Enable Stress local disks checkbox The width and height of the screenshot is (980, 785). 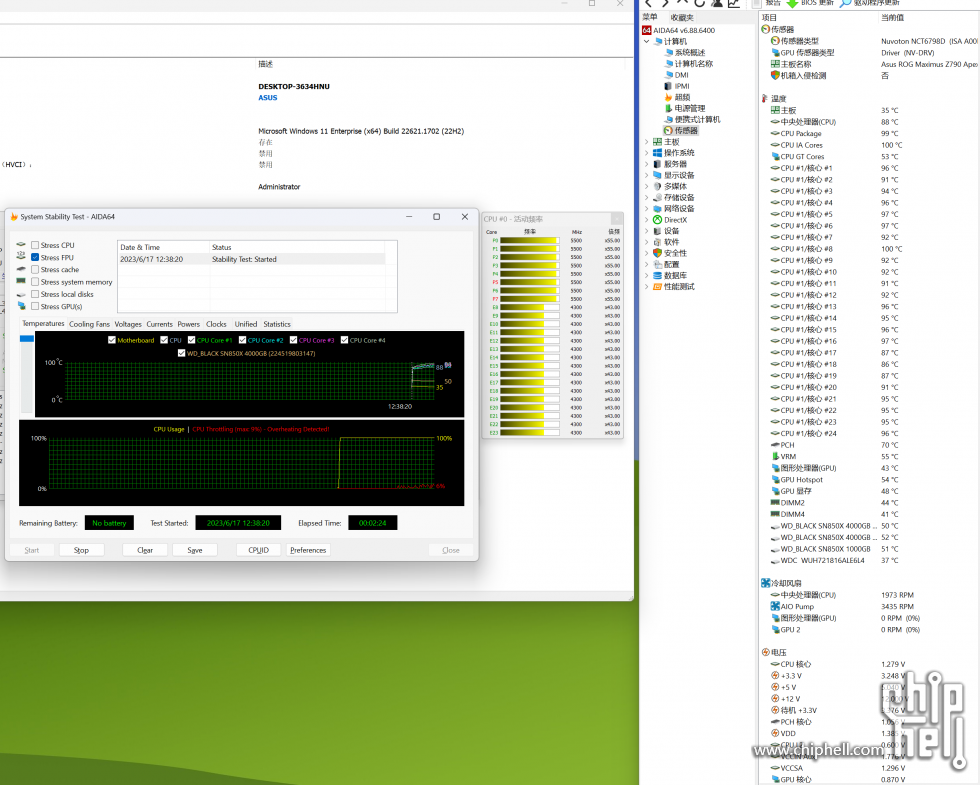coord(35,294)
